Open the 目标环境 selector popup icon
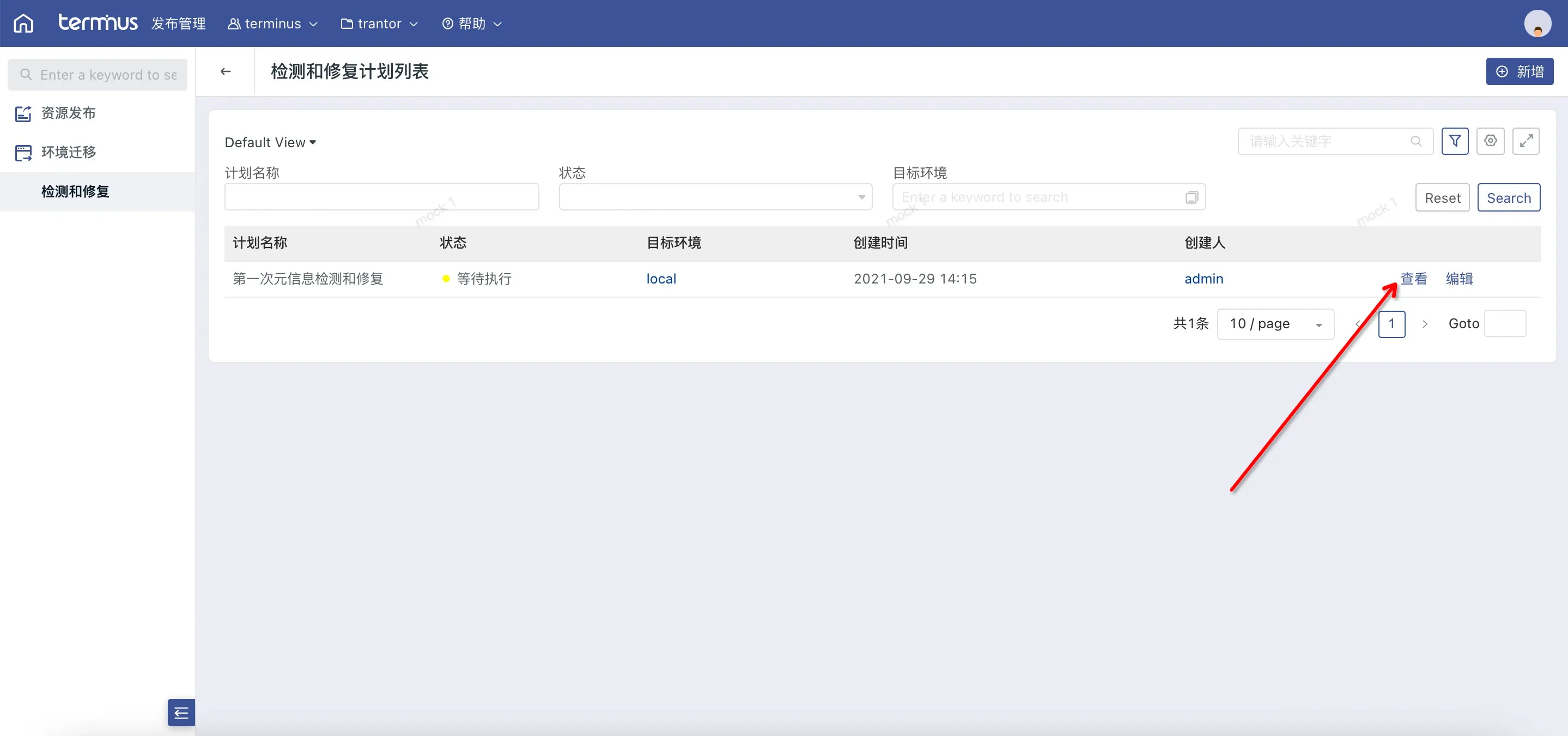 pyautogui.click(x=1191, y=197)
